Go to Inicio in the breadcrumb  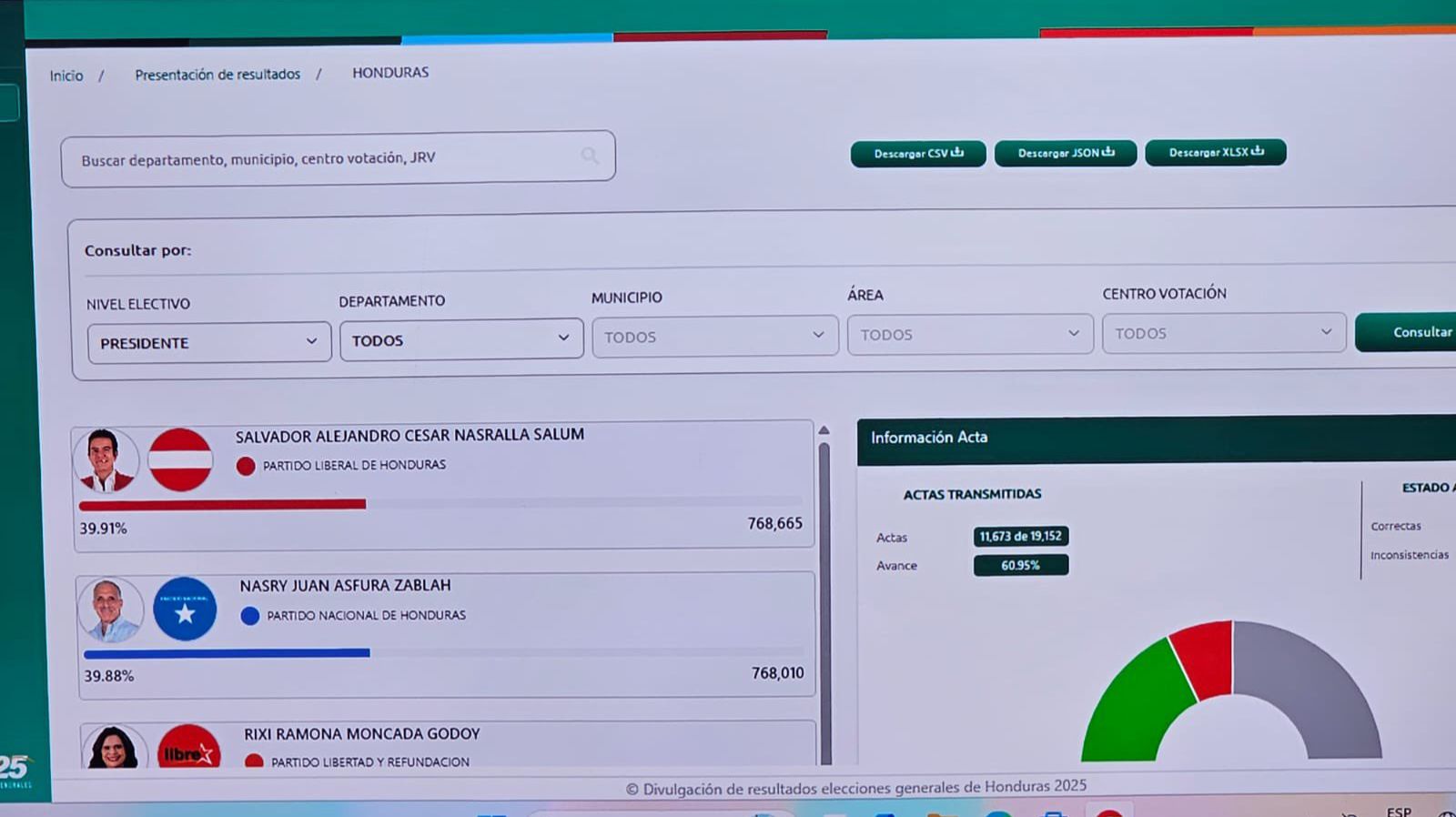[x=66, y=76]
